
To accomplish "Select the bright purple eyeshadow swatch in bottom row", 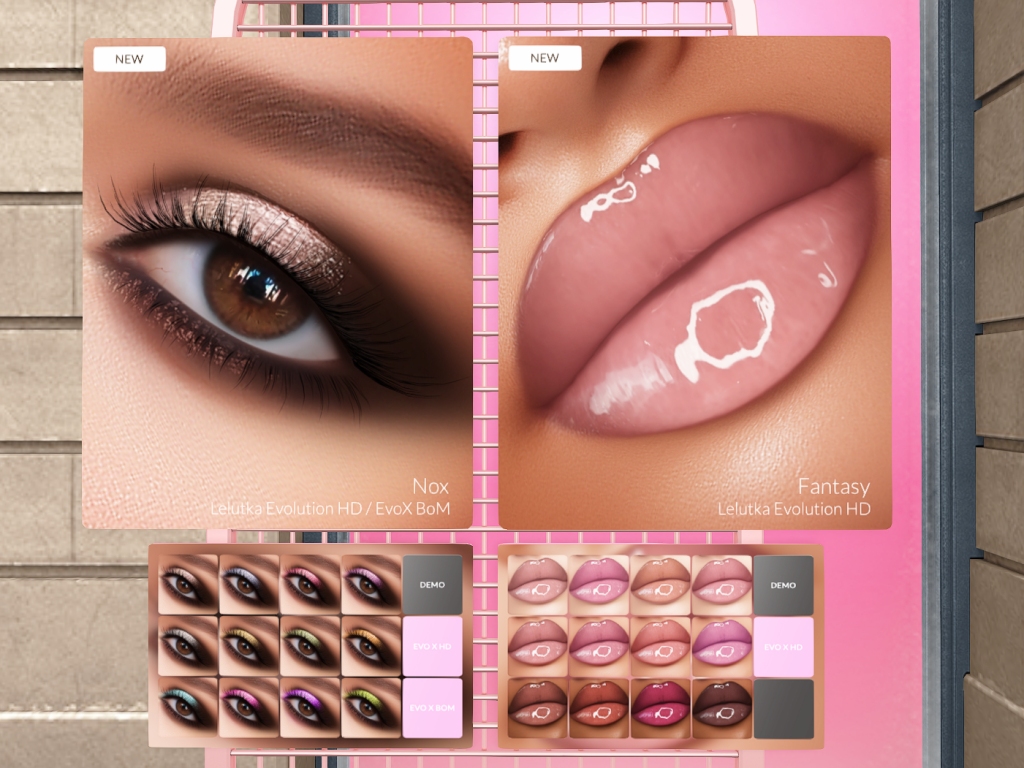I will (x=310, y=708).
